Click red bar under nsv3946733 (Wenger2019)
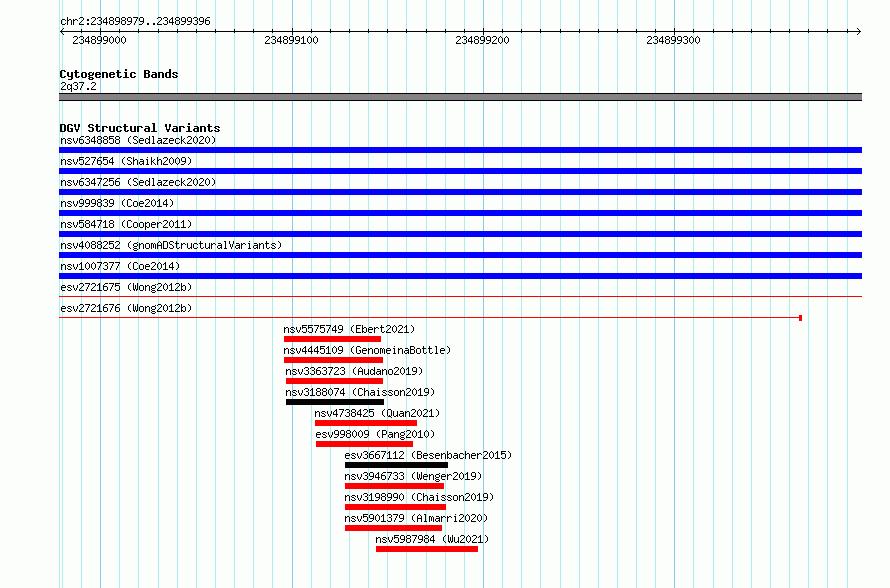The width and height of the screenshot is (890, 588). (394, 486)
